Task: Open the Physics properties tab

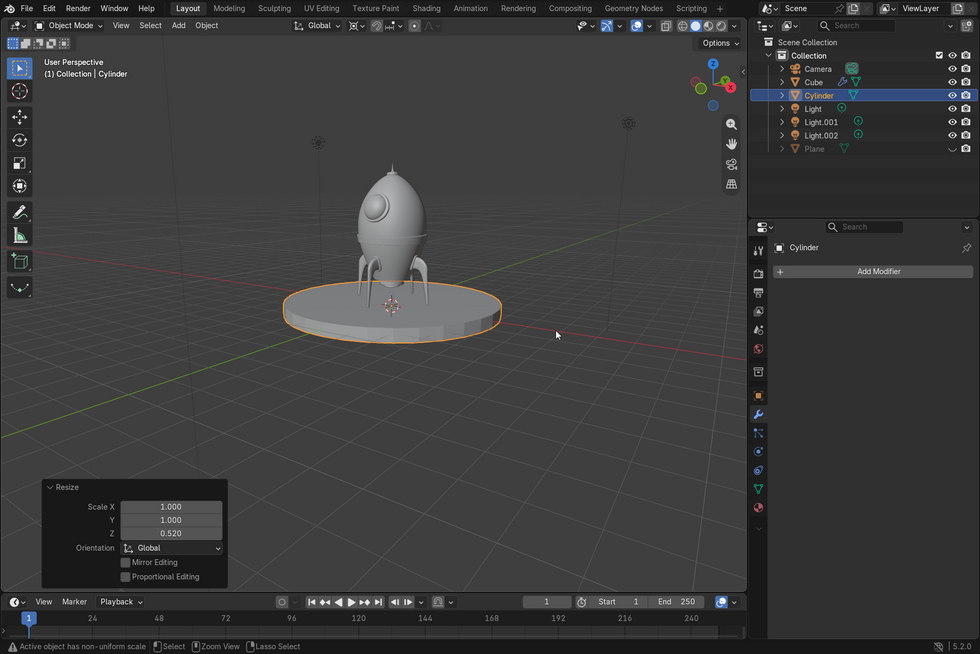Action: [x=758, y=451]
